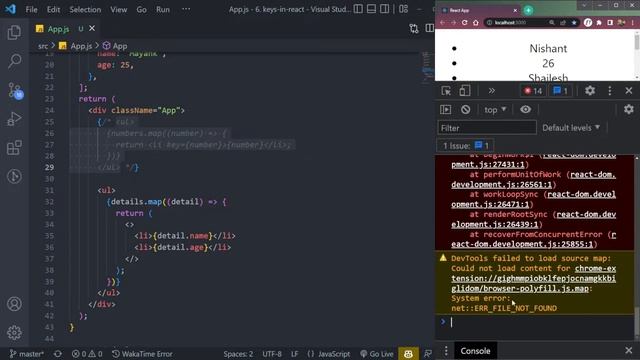The image size is (640, 360).
Task: Open browser-polyfill.js.map source link
Action: [x=533, y=278]
